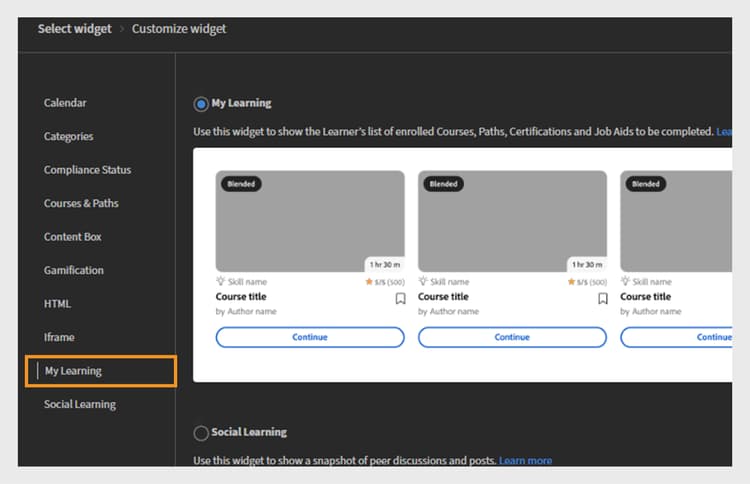Go to Customize widget breadcrumb step
Image resolution: width=750 pixels, height=484 pixels.
(x=179, y=29)
